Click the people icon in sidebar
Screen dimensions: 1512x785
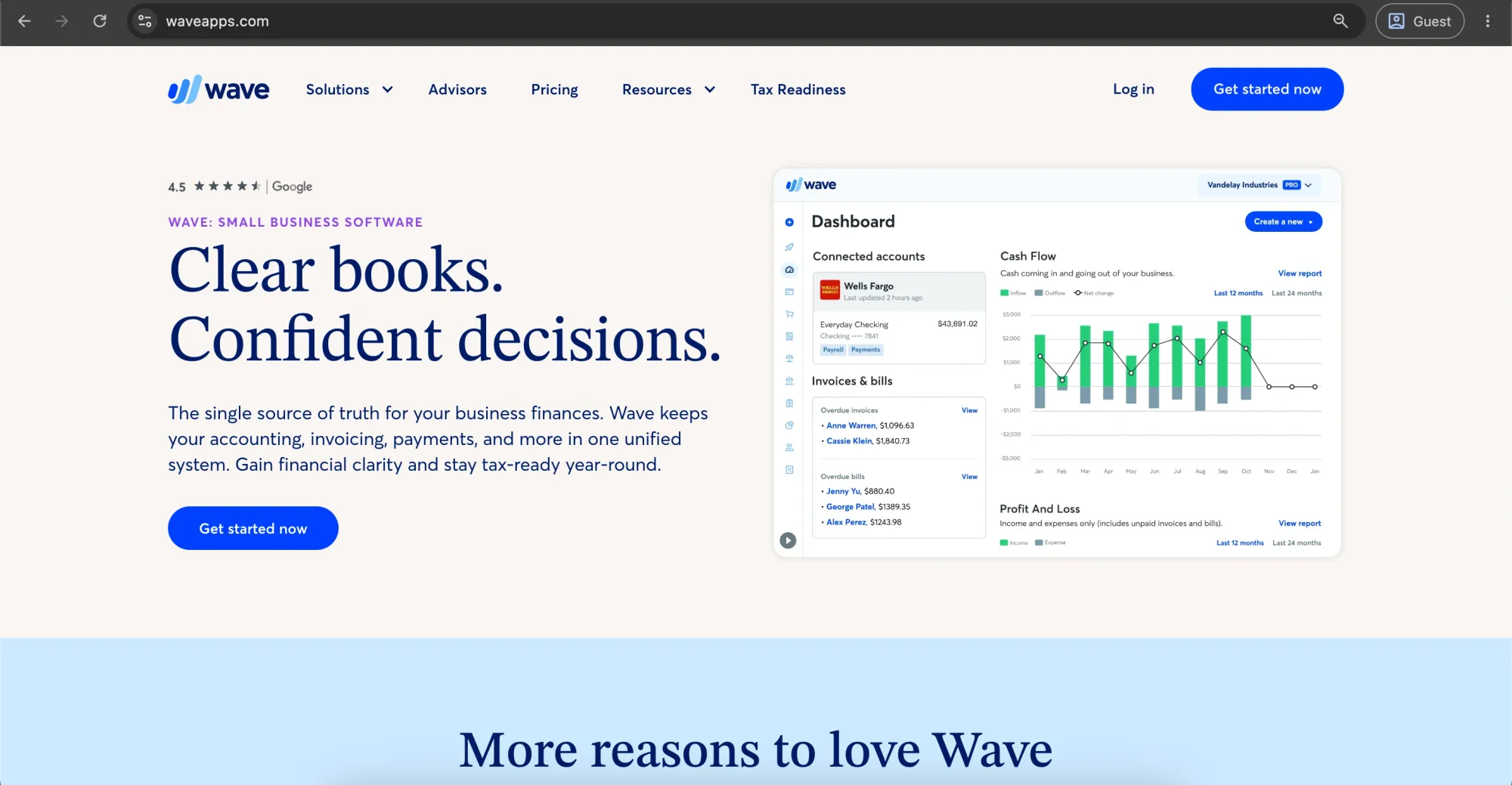[x=789, y=447]
